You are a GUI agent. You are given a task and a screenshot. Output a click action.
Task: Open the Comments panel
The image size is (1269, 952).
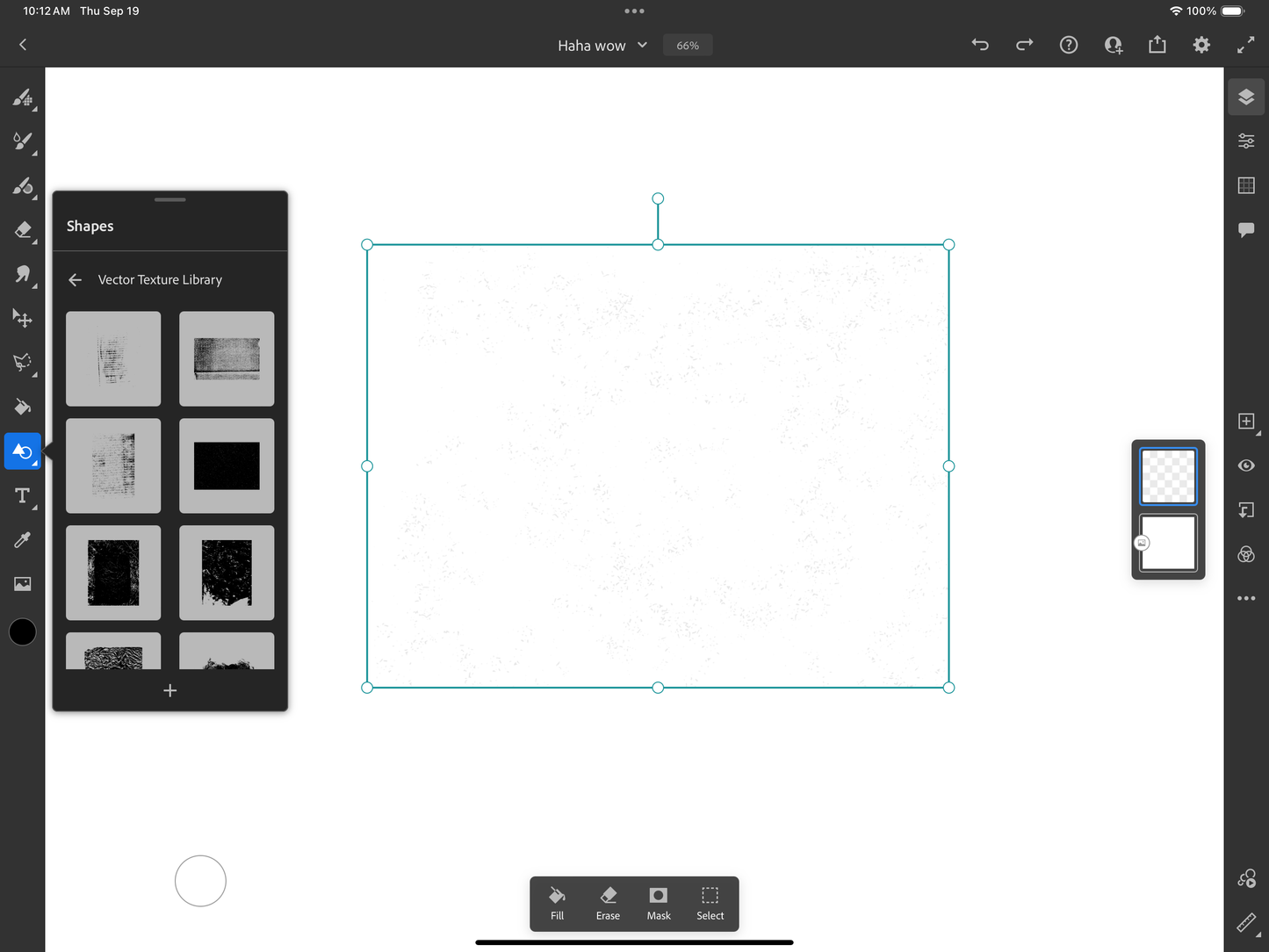tap(1246, 230)
